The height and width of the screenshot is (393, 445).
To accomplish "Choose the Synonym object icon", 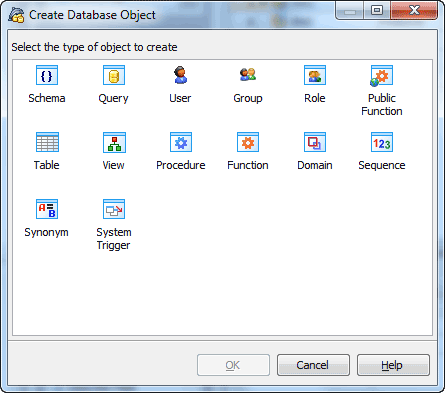I will pos(47,209).
